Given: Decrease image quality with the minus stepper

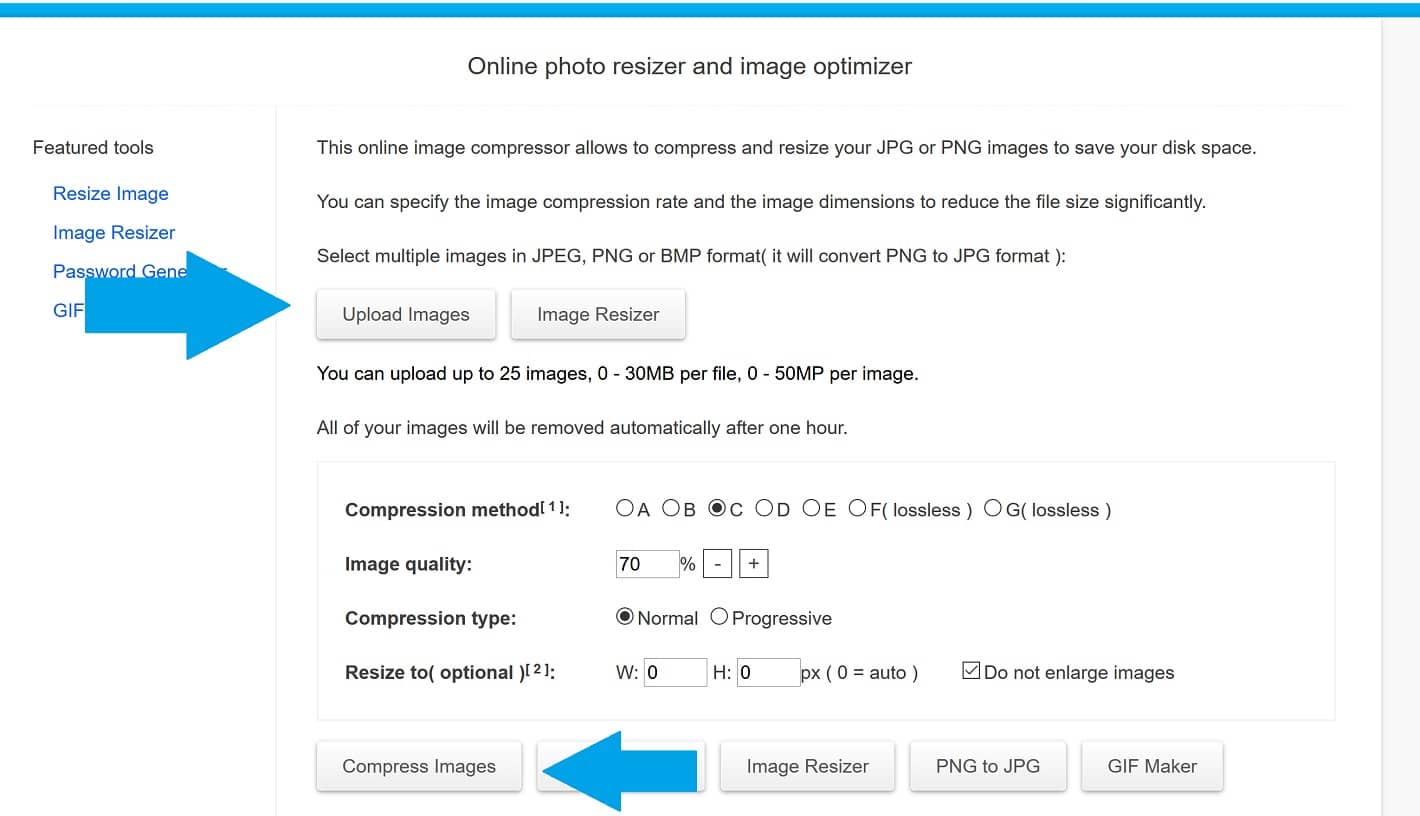Looking at the screenshot, I should (x=716, y=563).
